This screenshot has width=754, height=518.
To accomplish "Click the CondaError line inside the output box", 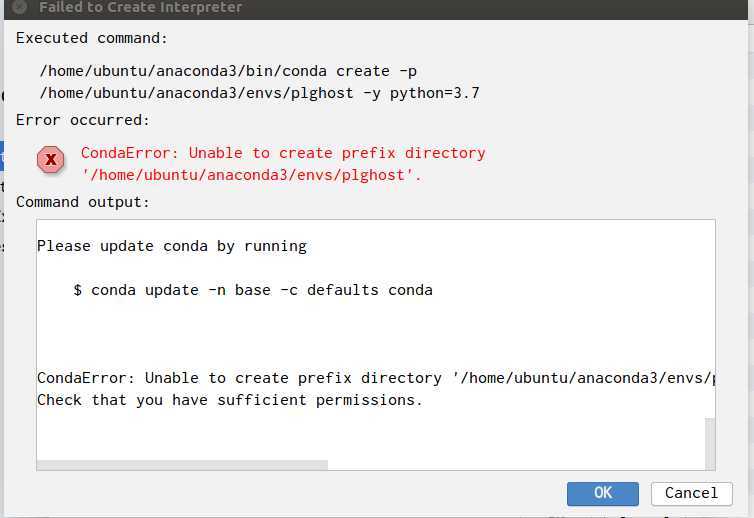I will 376,378.
